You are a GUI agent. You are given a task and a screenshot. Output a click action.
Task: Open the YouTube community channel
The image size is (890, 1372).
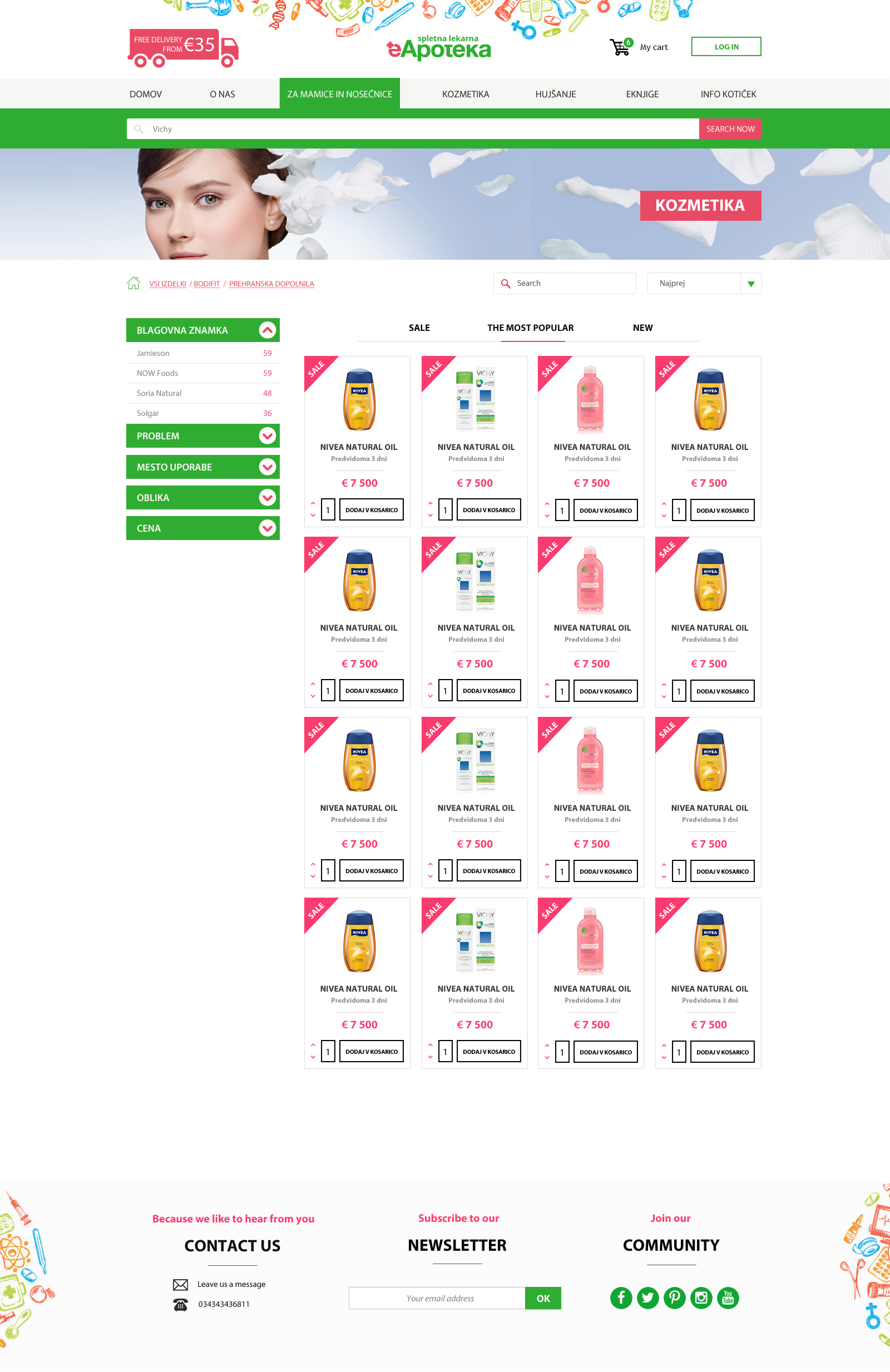click(x=728, y=1297)
